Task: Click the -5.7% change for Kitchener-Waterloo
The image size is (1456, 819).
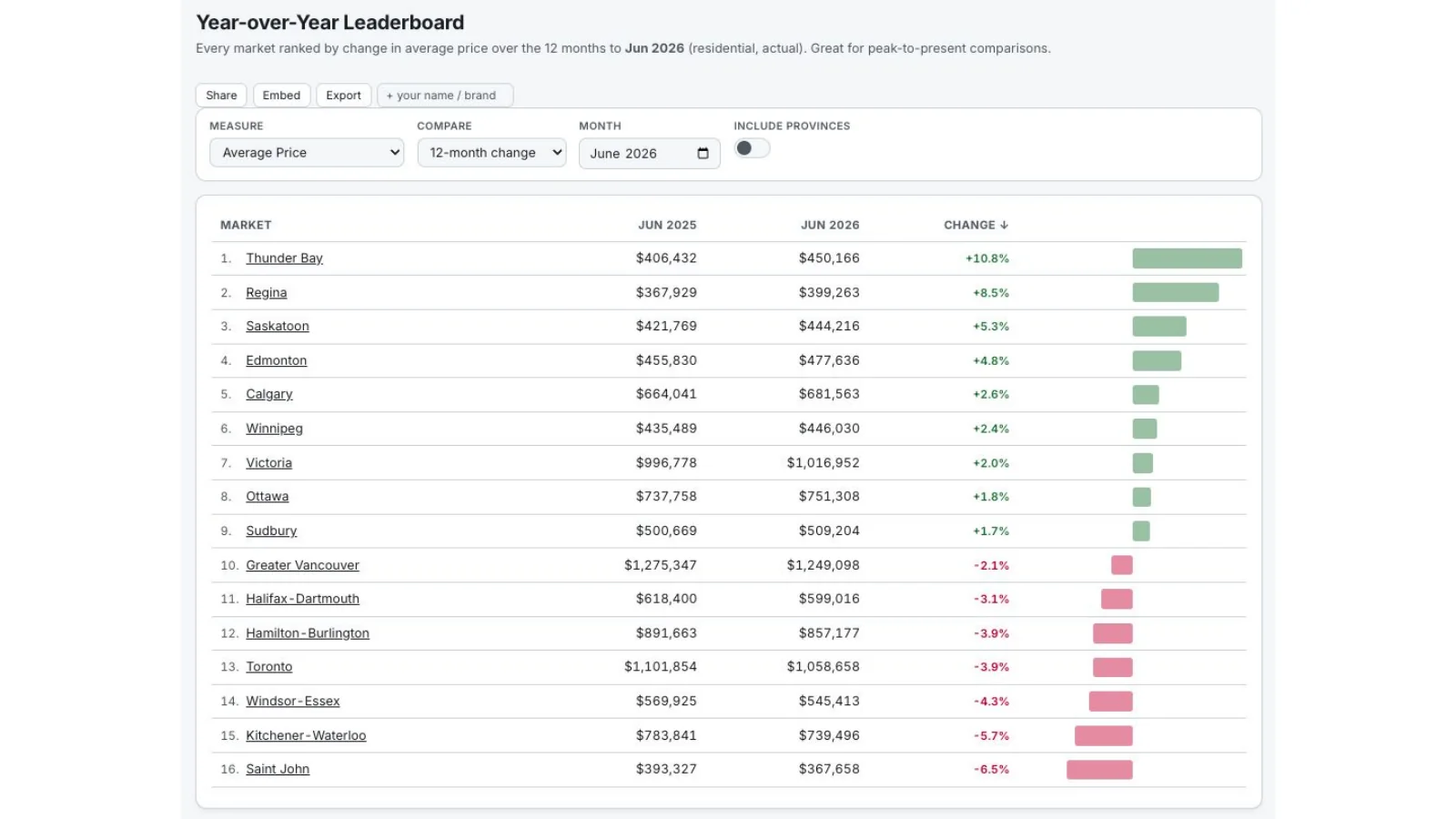Action: [x=992, y=736]
